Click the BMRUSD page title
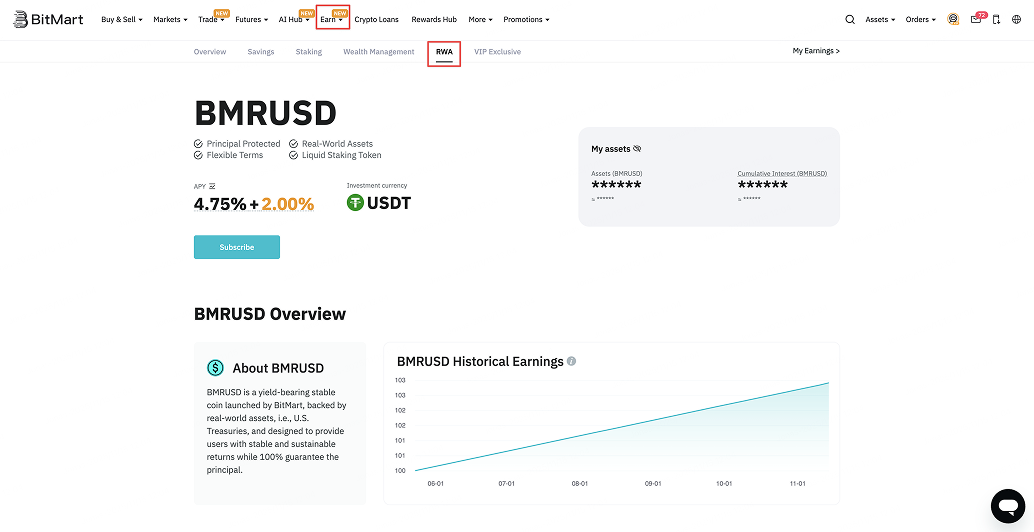 tap(265, 113)
